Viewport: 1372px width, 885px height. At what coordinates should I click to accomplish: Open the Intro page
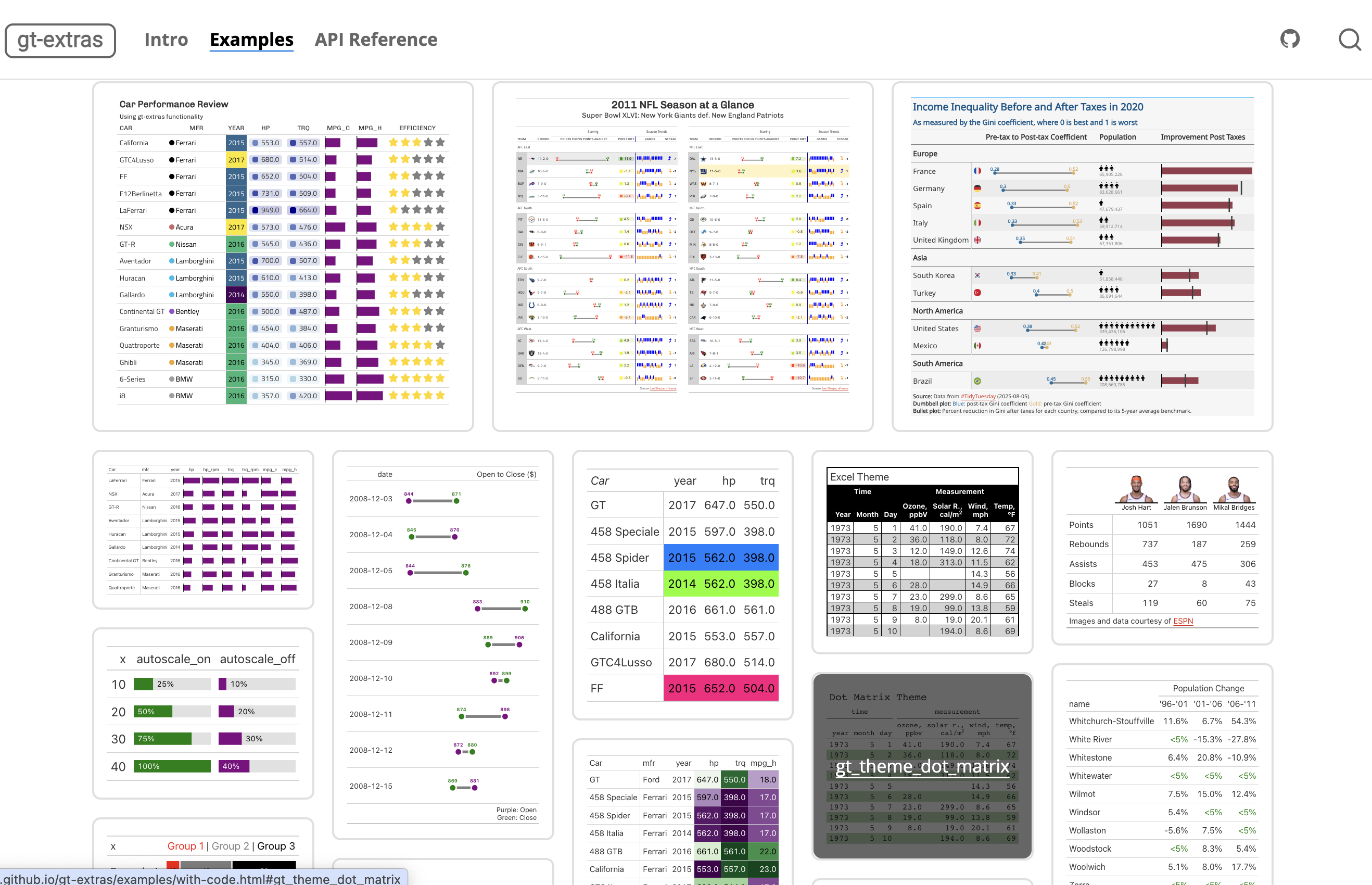pos(166,40)
